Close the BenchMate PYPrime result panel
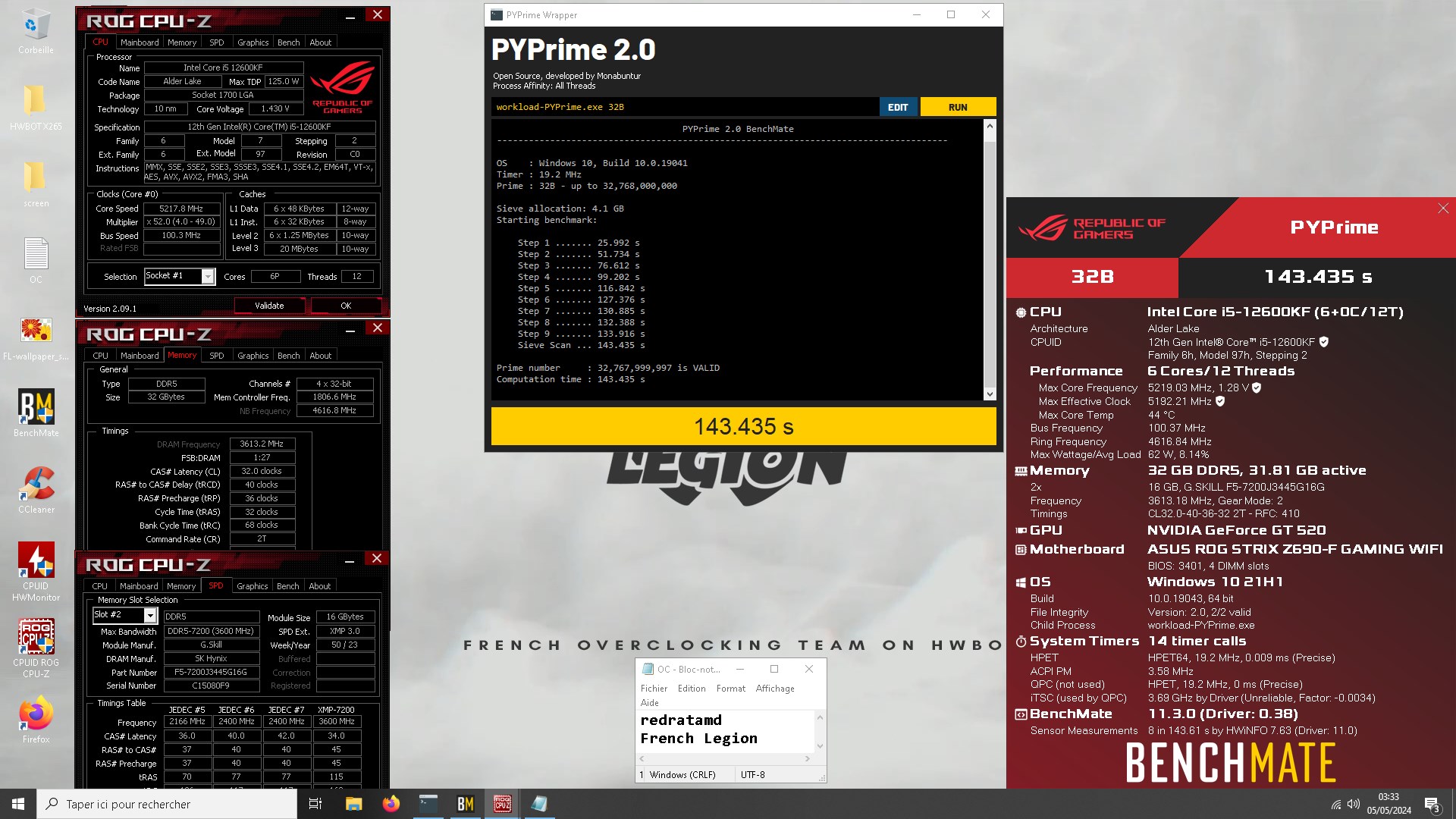This screenshot has height=819, width=1456. point(1443,208)
